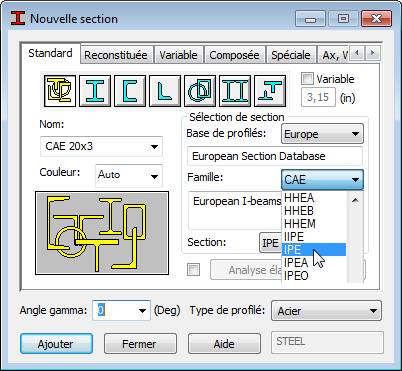Click the Ajouter button
Viewport: 402px width, 371px height.
point(56,343)
